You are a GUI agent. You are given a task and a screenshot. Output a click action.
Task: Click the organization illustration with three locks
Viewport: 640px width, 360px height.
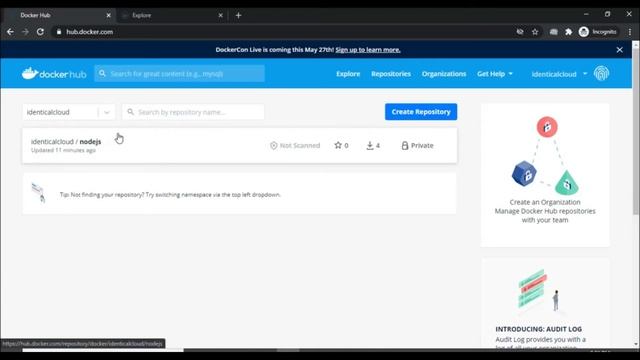point(545,156)
